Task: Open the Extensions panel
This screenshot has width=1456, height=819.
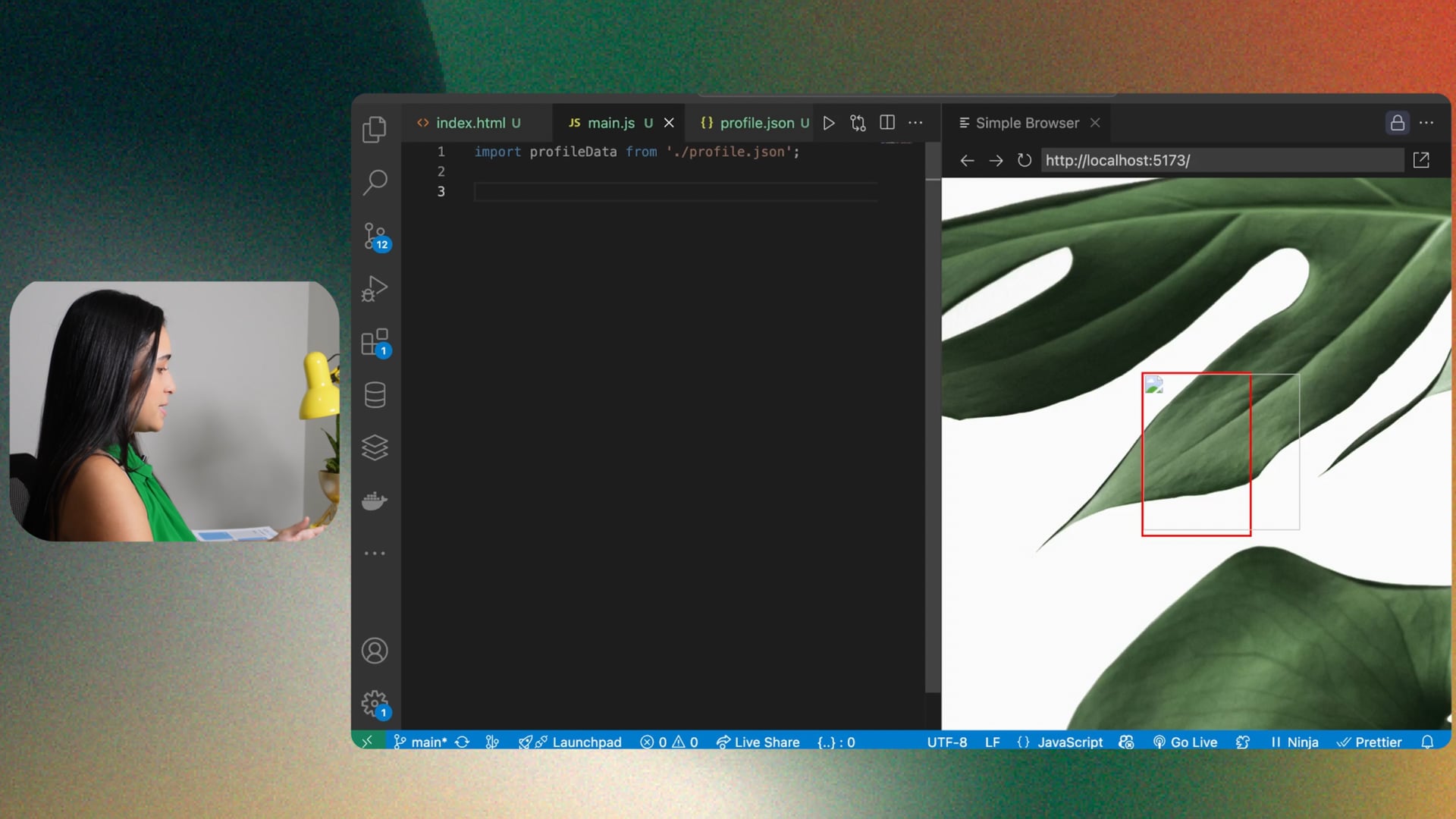Action: (375, 342)
